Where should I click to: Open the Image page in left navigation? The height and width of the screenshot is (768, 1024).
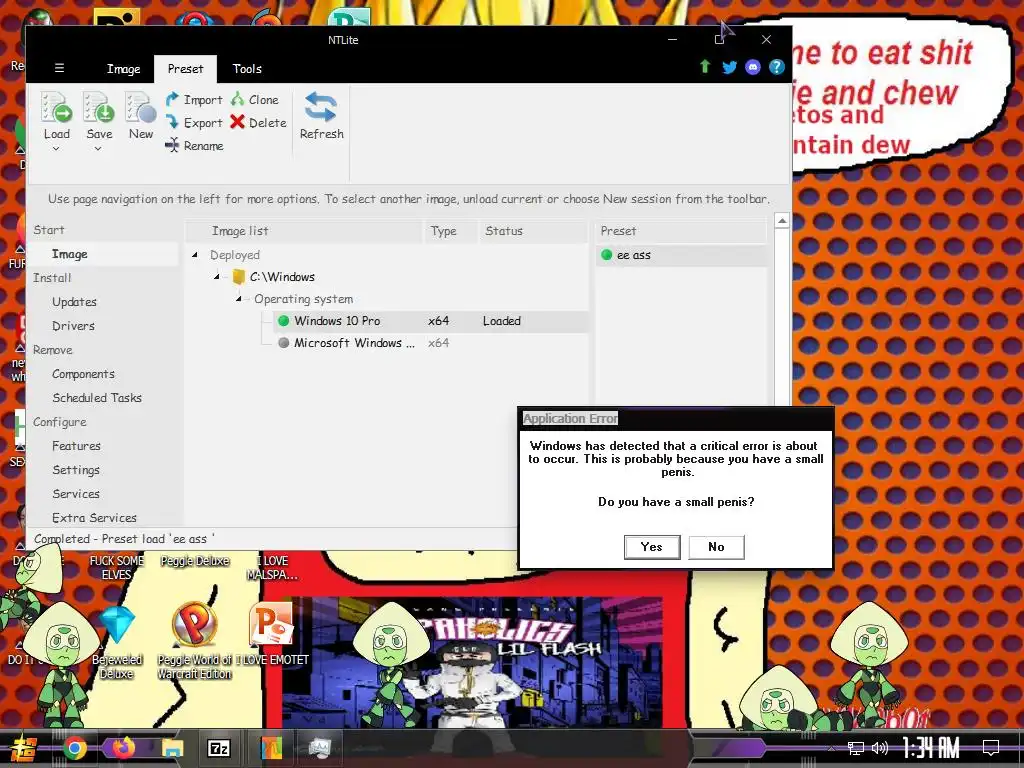click(69, 254)
